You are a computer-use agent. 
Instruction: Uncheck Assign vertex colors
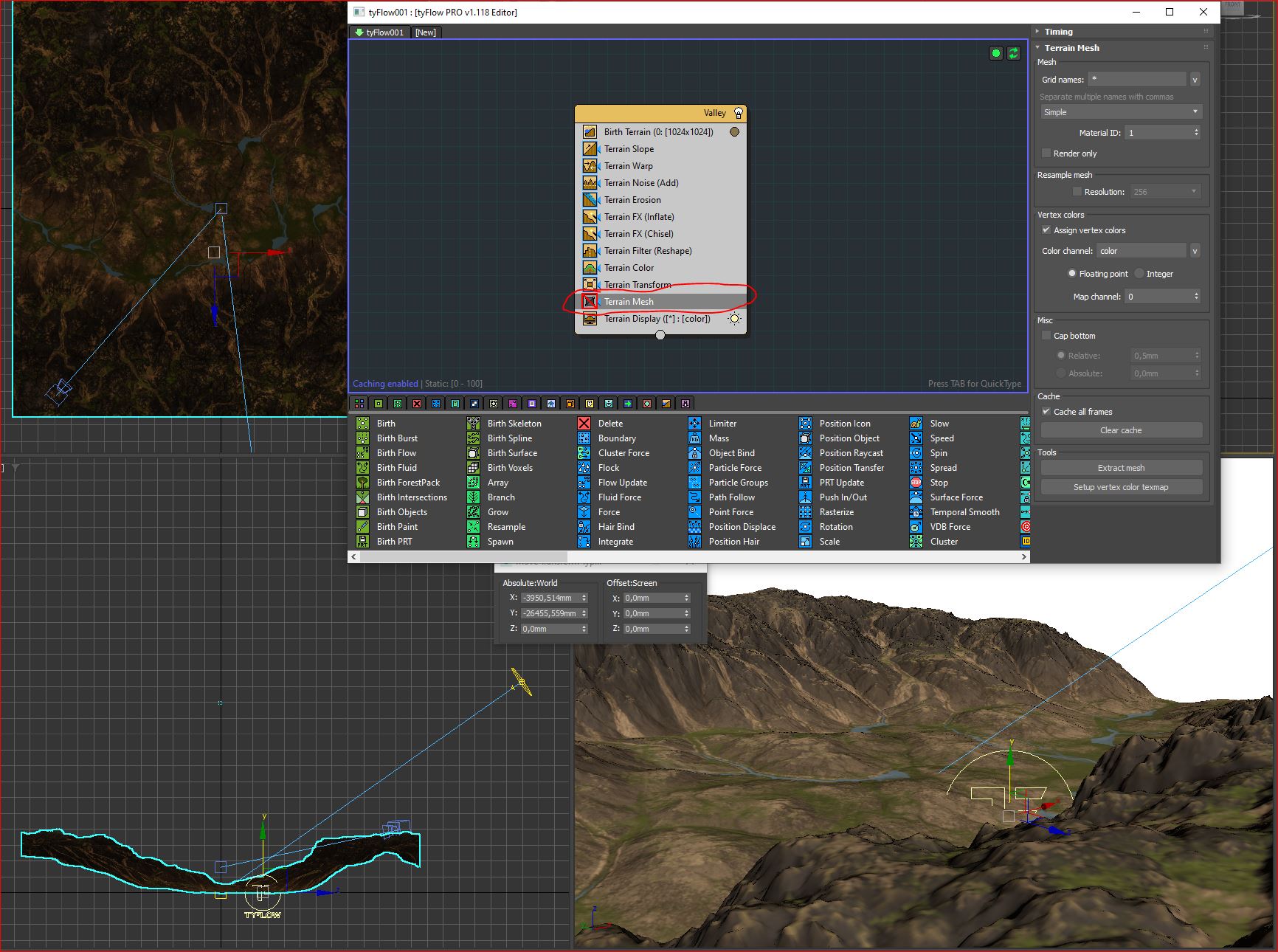[x=1046, y=230]
